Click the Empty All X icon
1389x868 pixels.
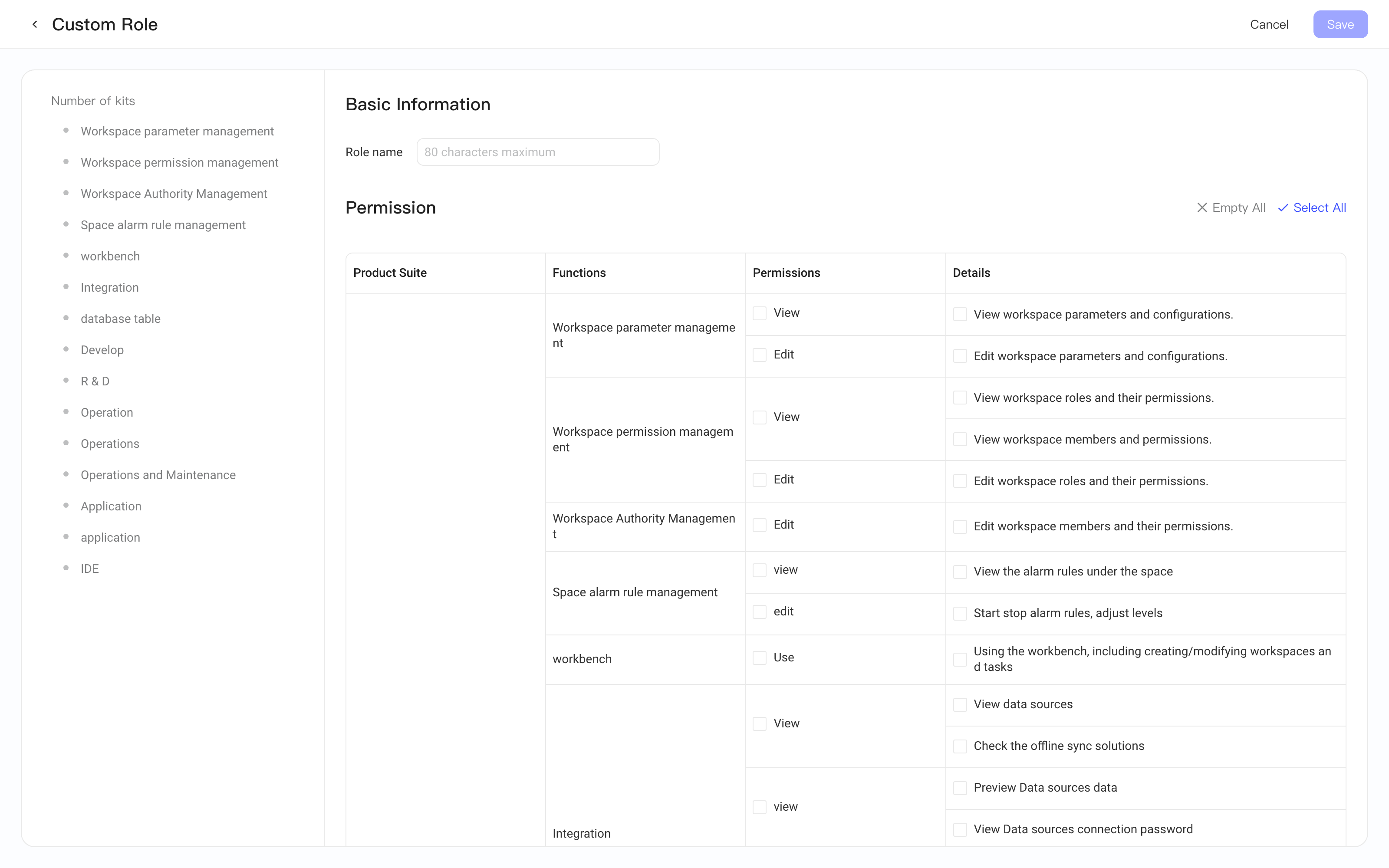1202,208
